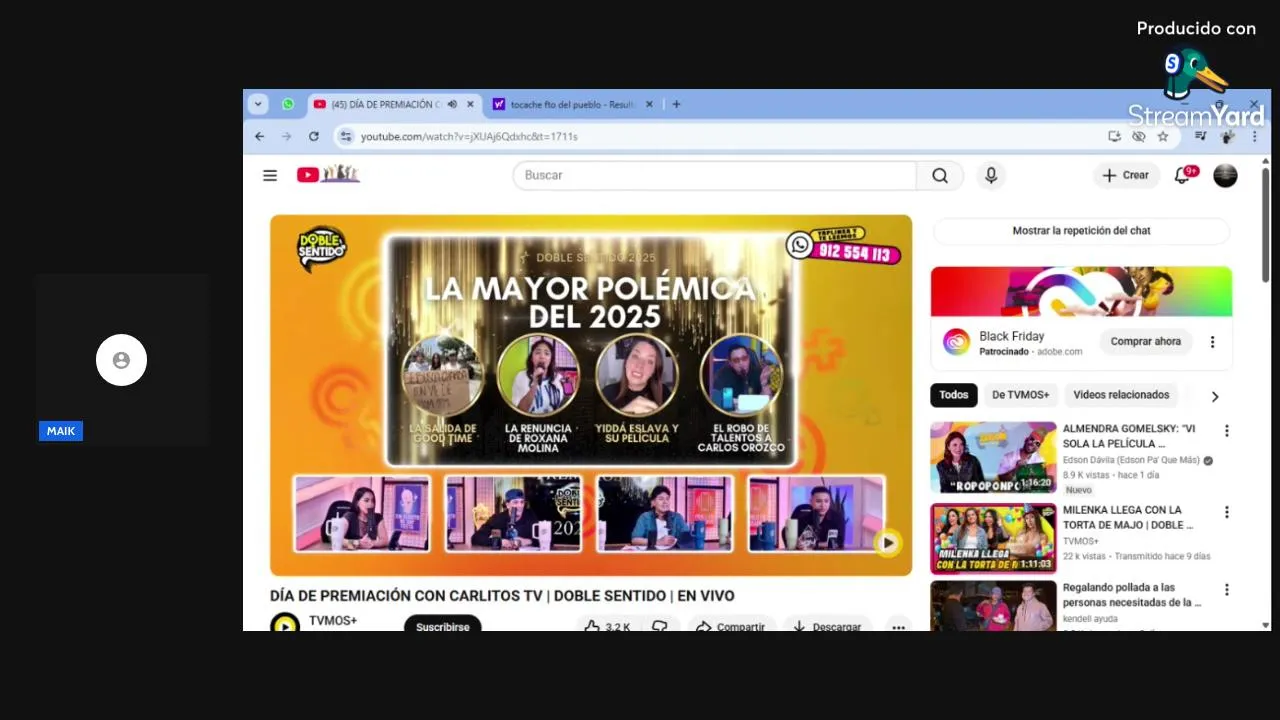This screenshot has height=720, width=1280.
Task: Open options for MILENKA LLEGA video
Action: [x=1227, y=512]
